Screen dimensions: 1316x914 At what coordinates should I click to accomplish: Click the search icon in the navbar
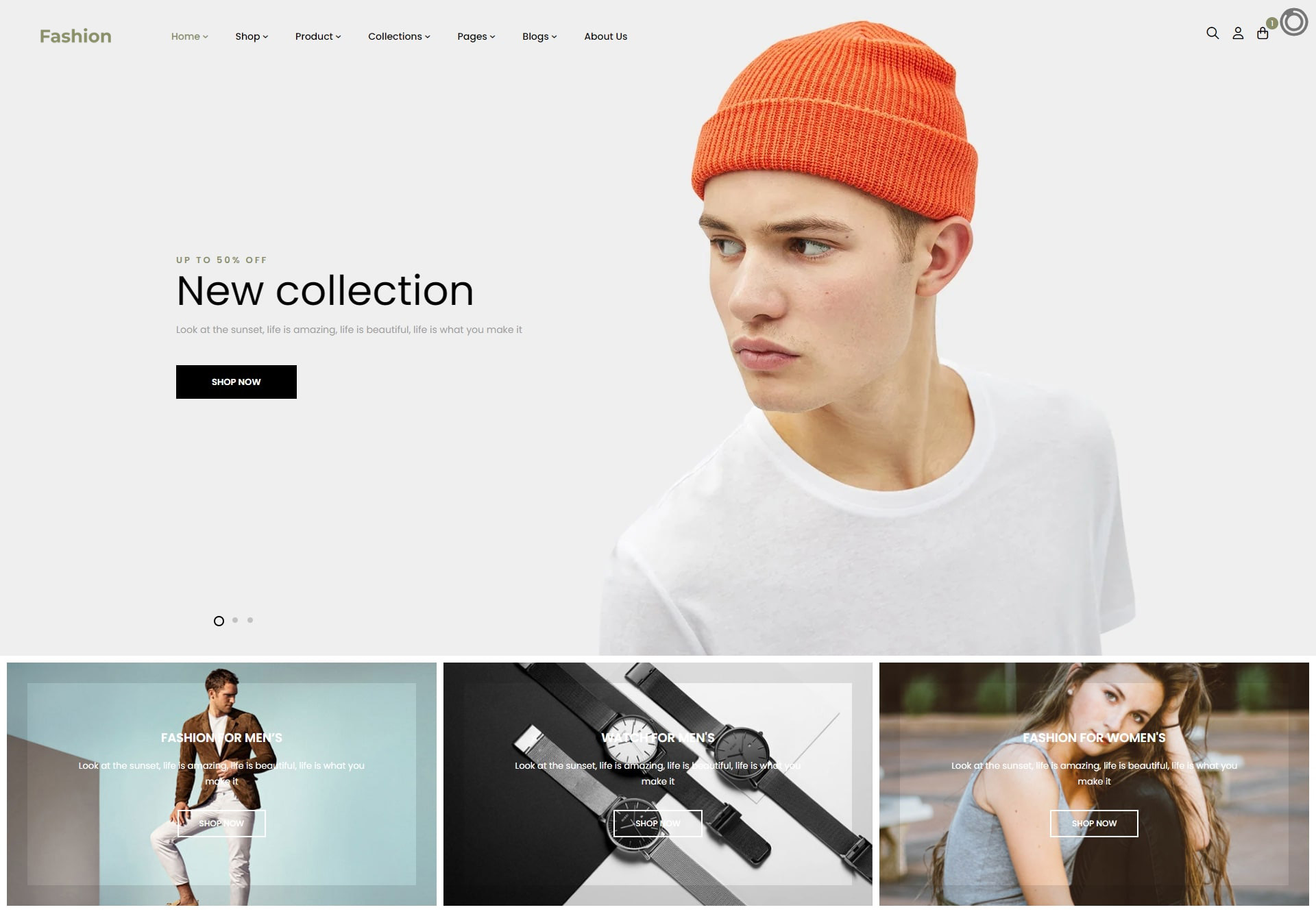pyautogui.click(x=1213, y=34)
